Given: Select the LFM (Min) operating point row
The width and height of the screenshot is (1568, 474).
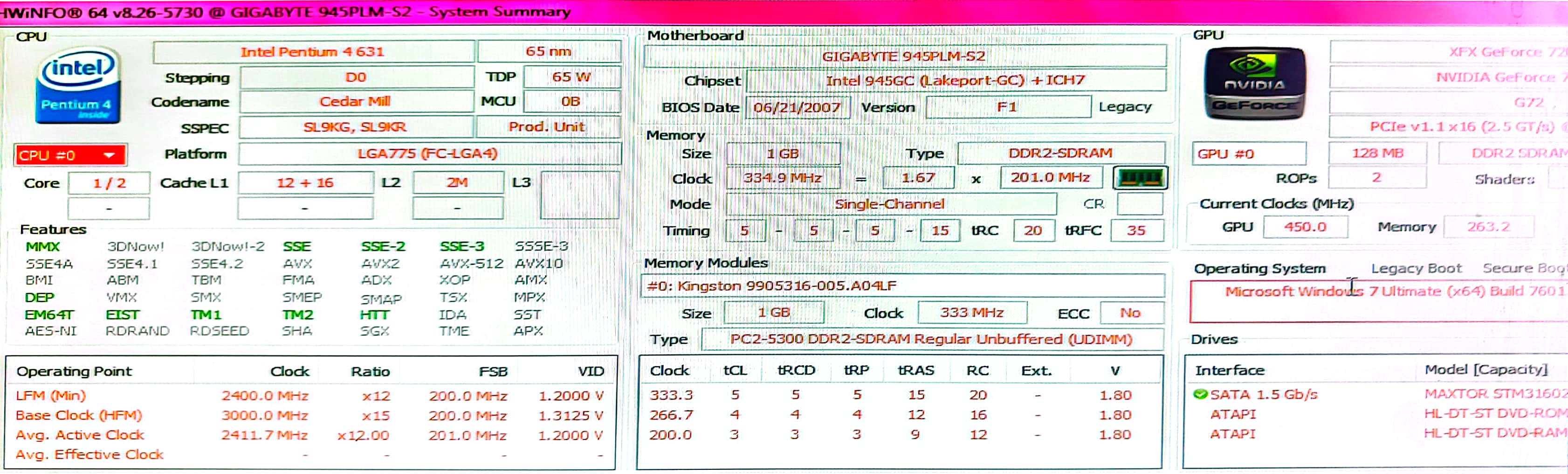Looking at the screenshot, I should [x=310, y=396].
